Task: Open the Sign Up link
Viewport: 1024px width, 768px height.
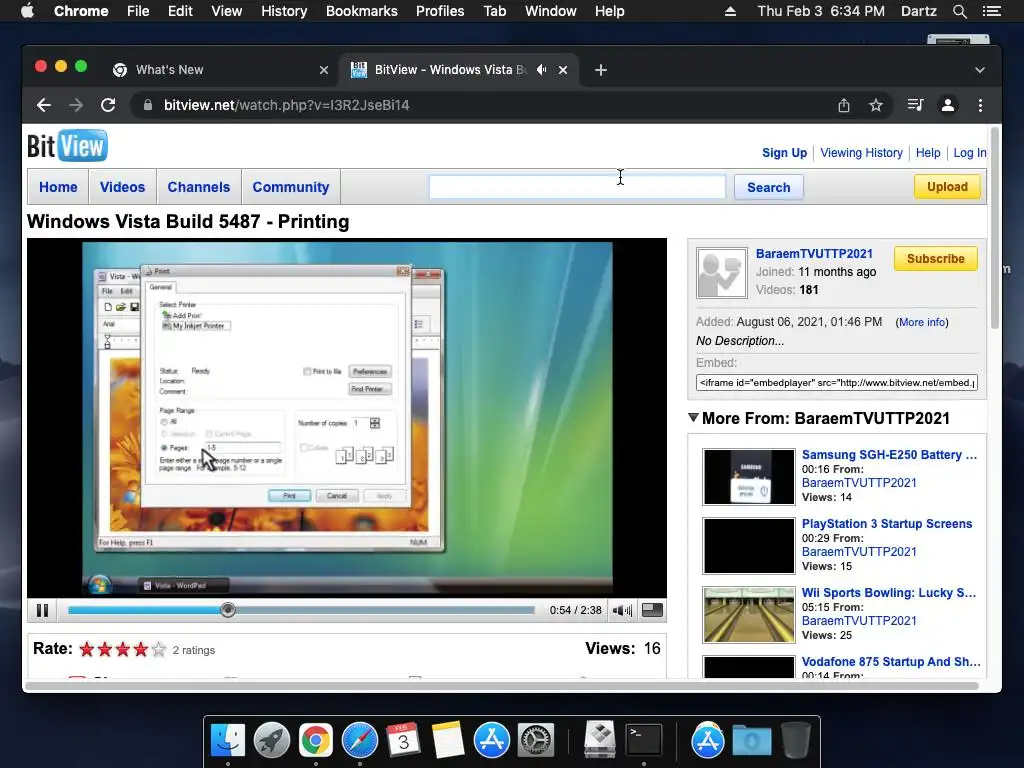Action: click(x=784, y=153)
